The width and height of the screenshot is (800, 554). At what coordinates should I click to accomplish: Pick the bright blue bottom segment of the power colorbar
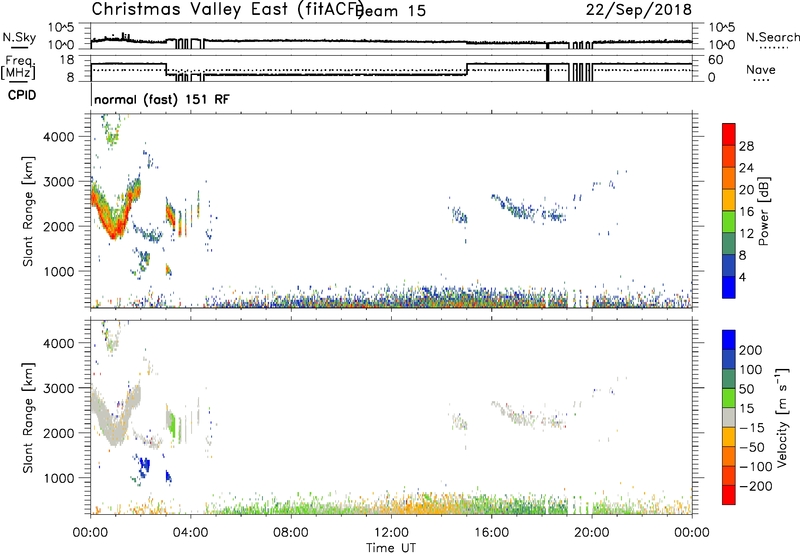(x=729, y=287)
